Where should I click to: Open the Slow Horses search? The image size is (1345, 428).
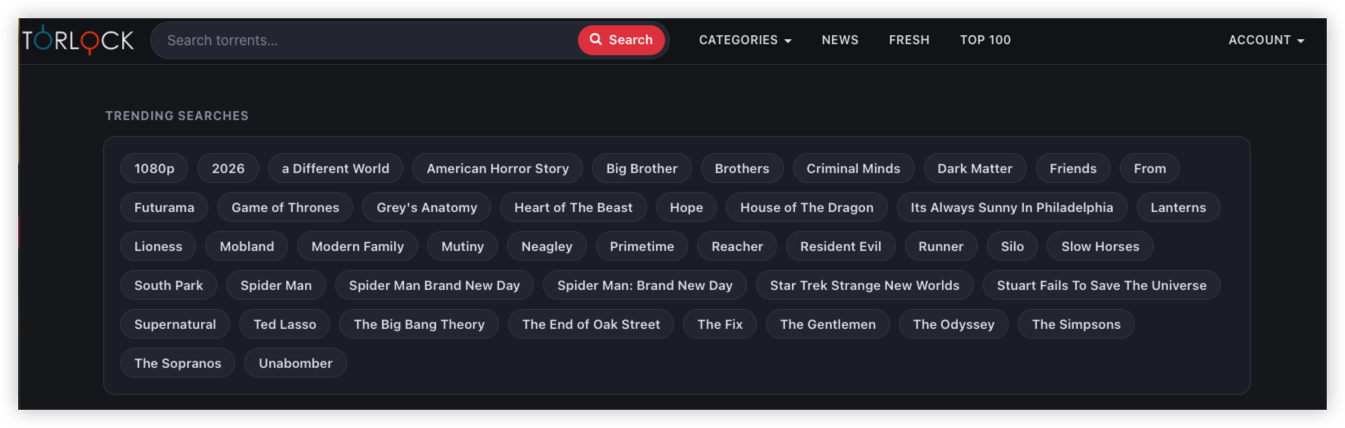click(1101, 246)
